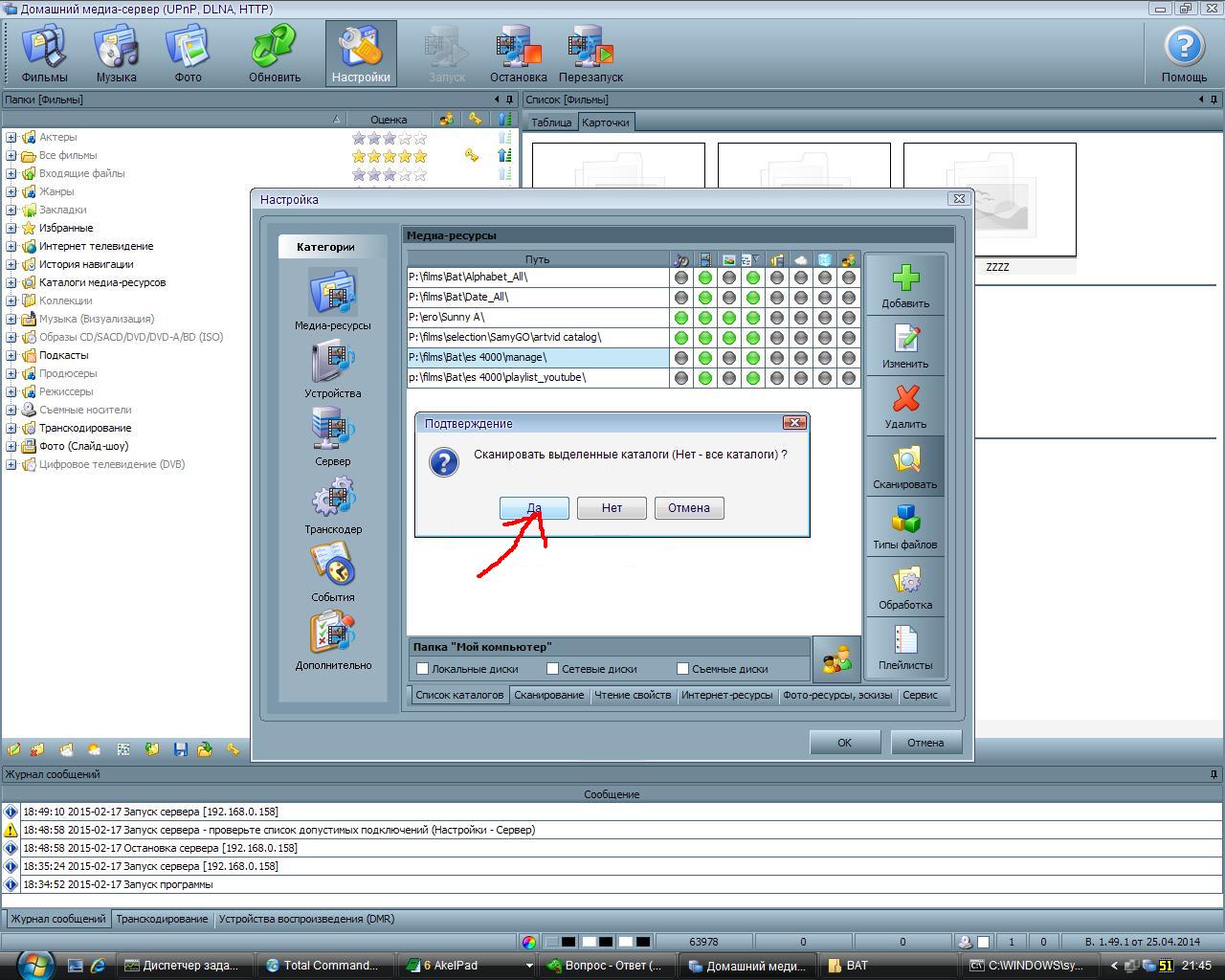This screenshot has height=980, width=1225.
Task: Check the Съемные диски checkbox
Action: [682, 669]
